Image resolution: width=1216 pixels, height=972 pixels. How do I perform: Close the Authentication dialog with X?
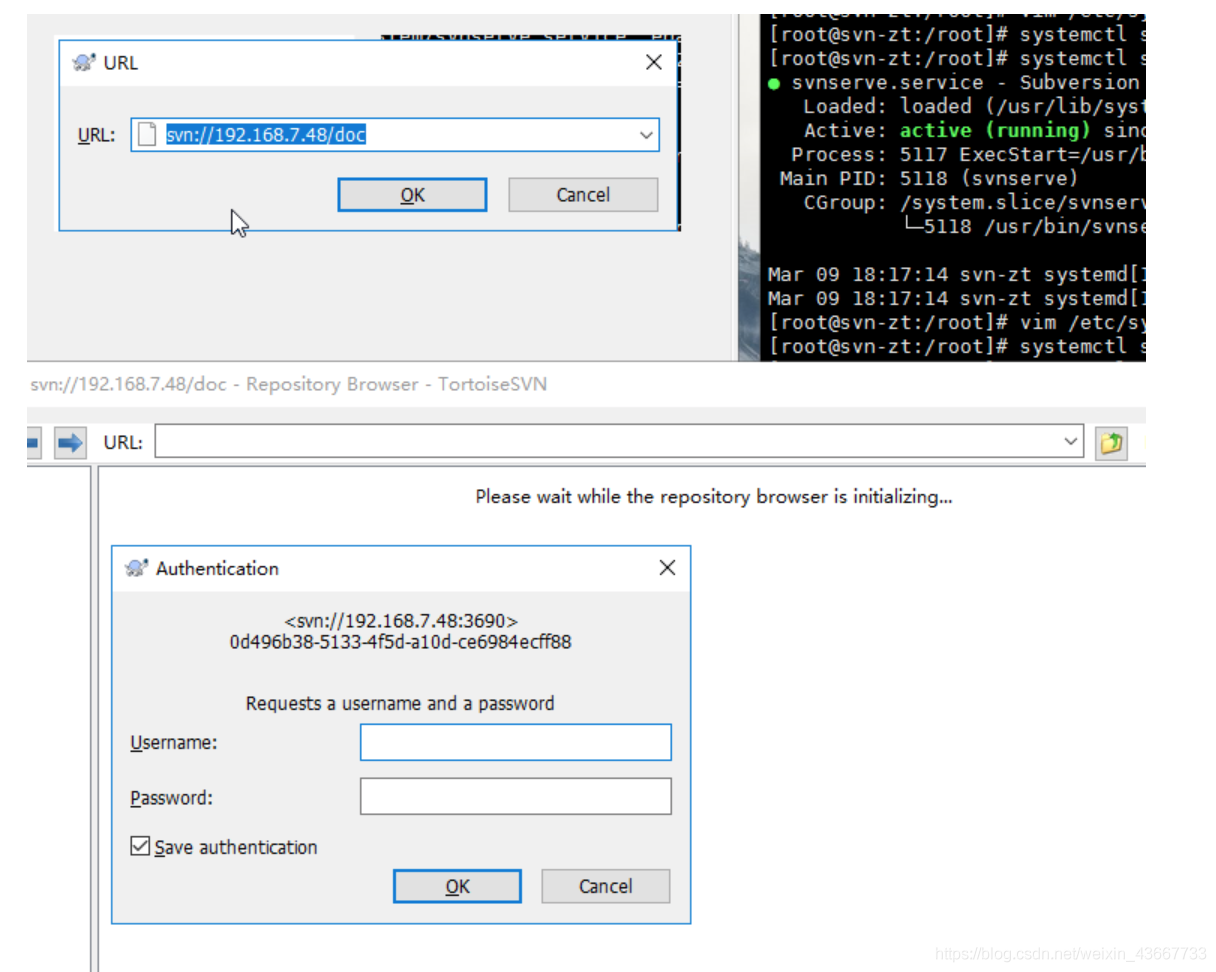(x=667, y=568)
